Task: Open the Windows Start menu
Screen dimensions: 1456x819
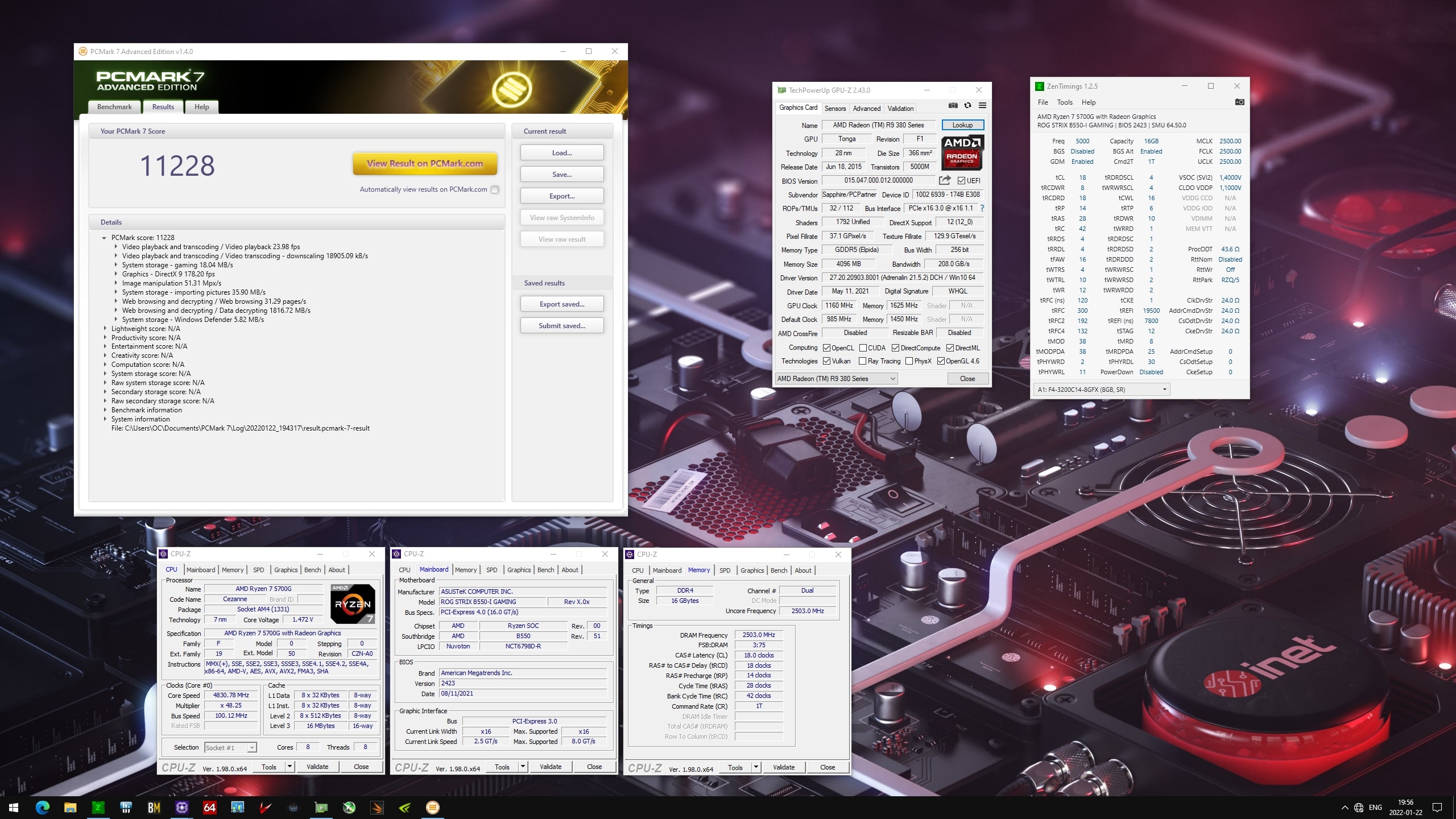Action: 14,808
